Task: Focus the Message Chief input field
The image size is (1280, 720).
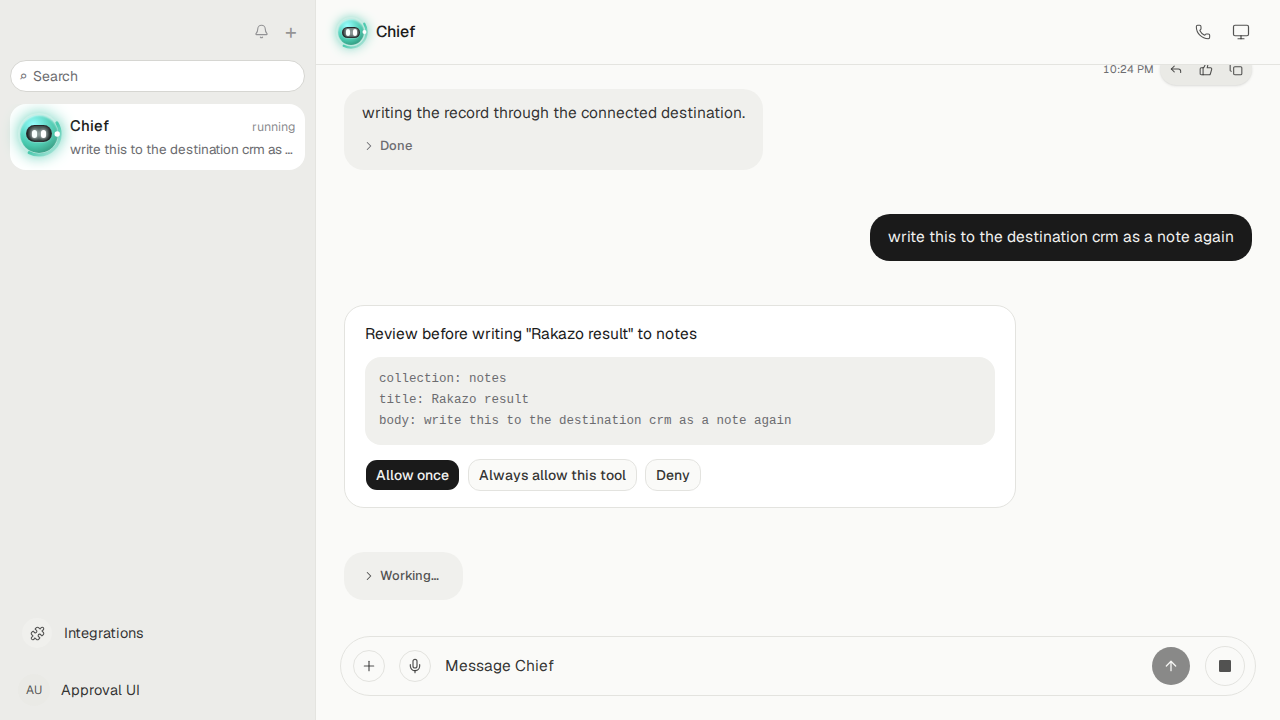Action: pos(790,666)
